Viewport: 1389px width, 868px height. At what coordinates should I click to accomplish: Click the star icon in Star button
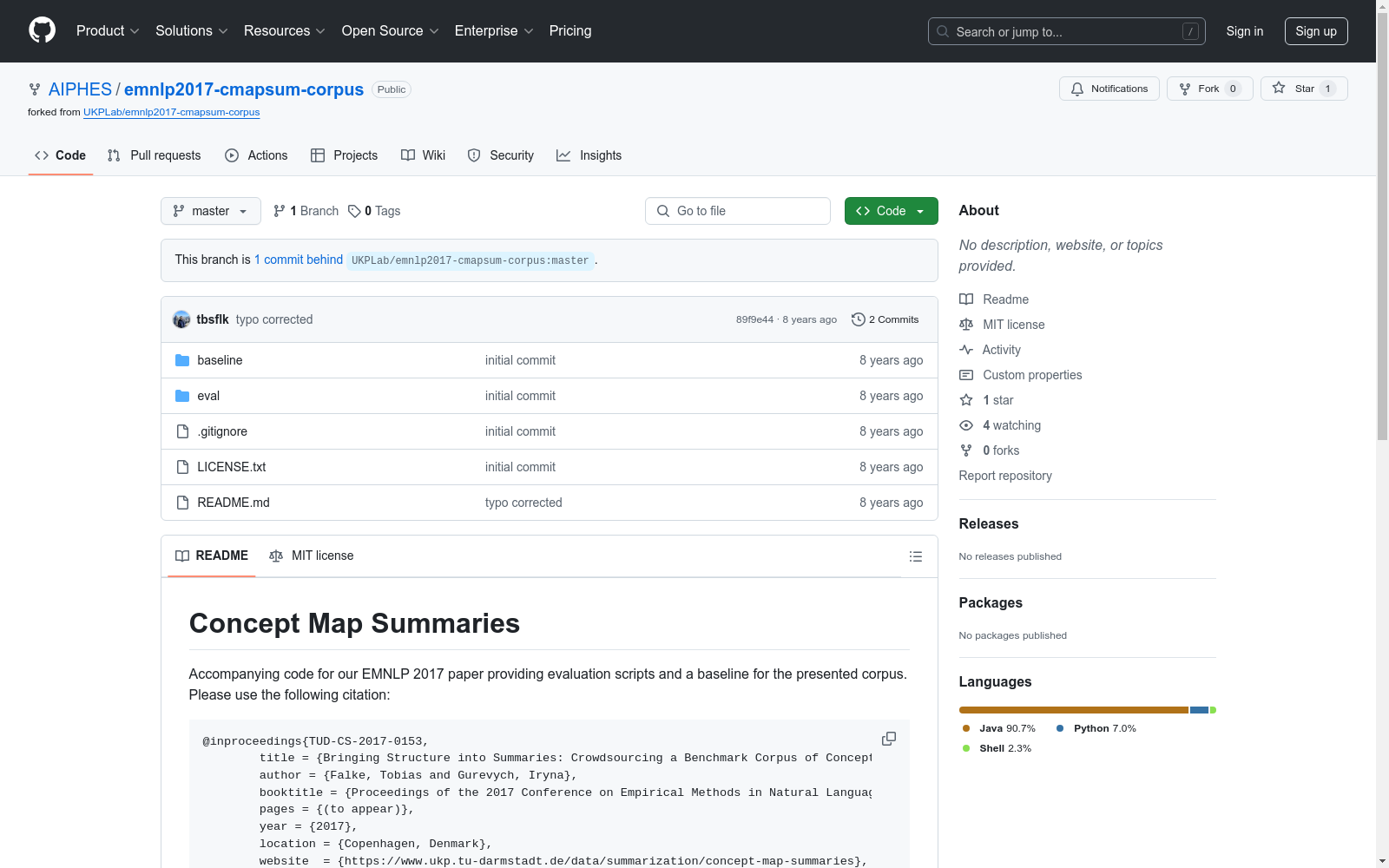(1279, 88)
